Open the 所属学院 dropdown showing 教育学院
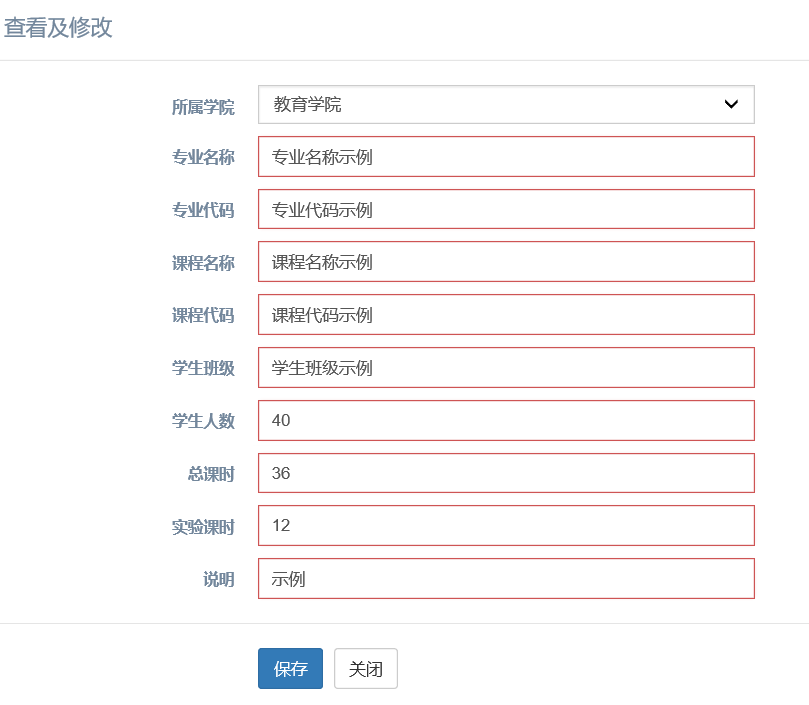 pos(506,104)
